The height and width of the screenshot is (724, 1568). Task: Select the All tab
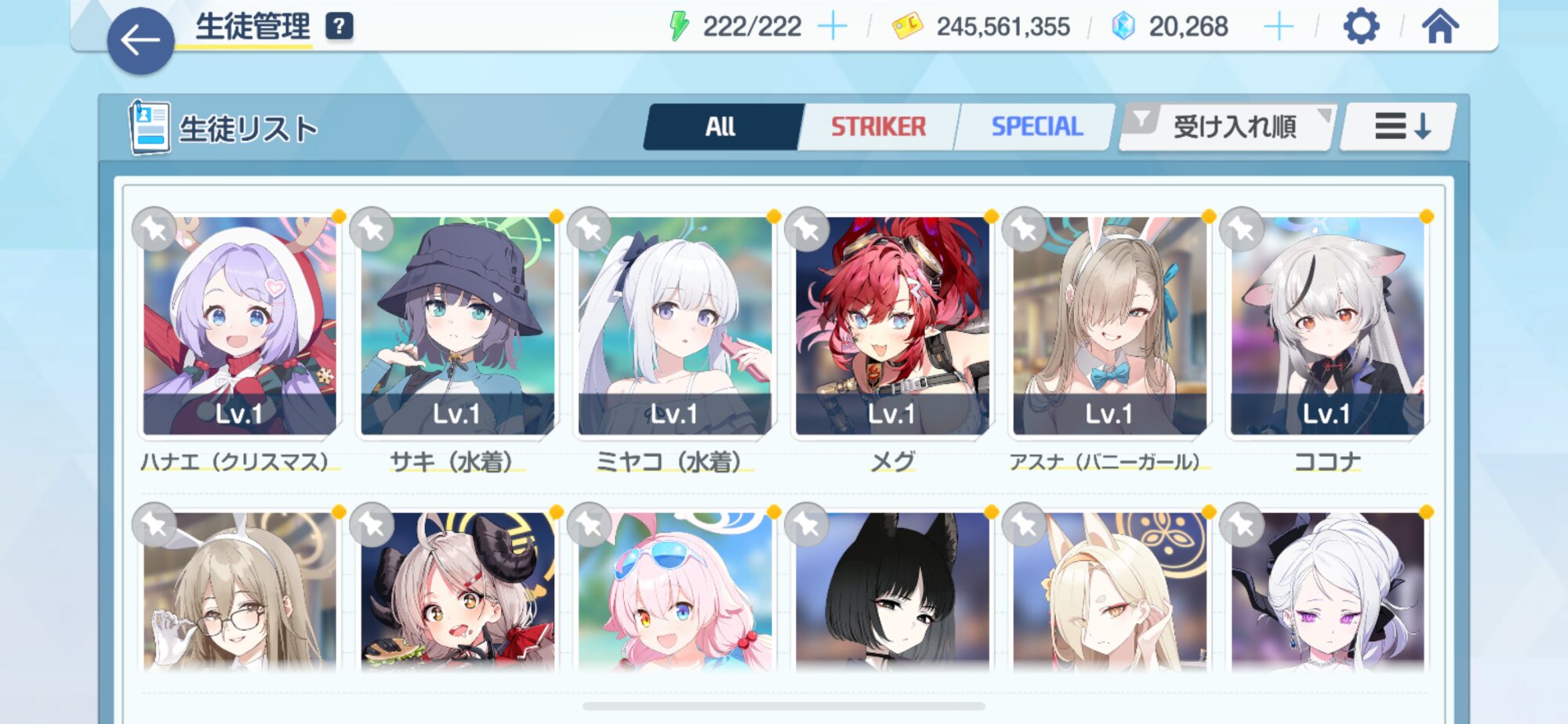721,126
